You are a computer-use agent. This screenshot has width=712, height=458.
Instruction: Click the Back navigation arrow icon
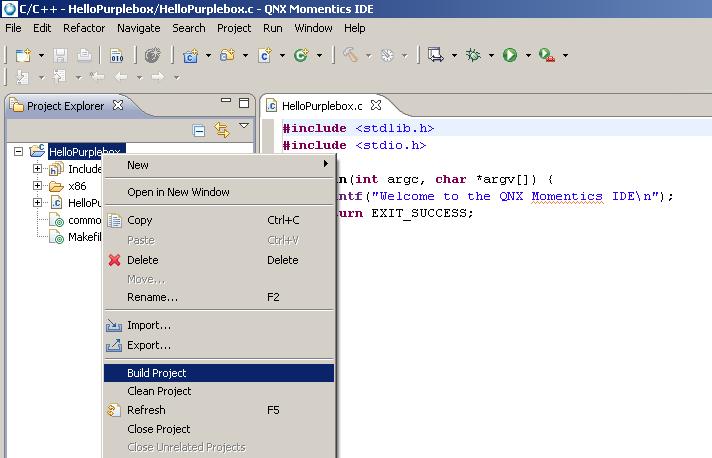click(121, 77)
